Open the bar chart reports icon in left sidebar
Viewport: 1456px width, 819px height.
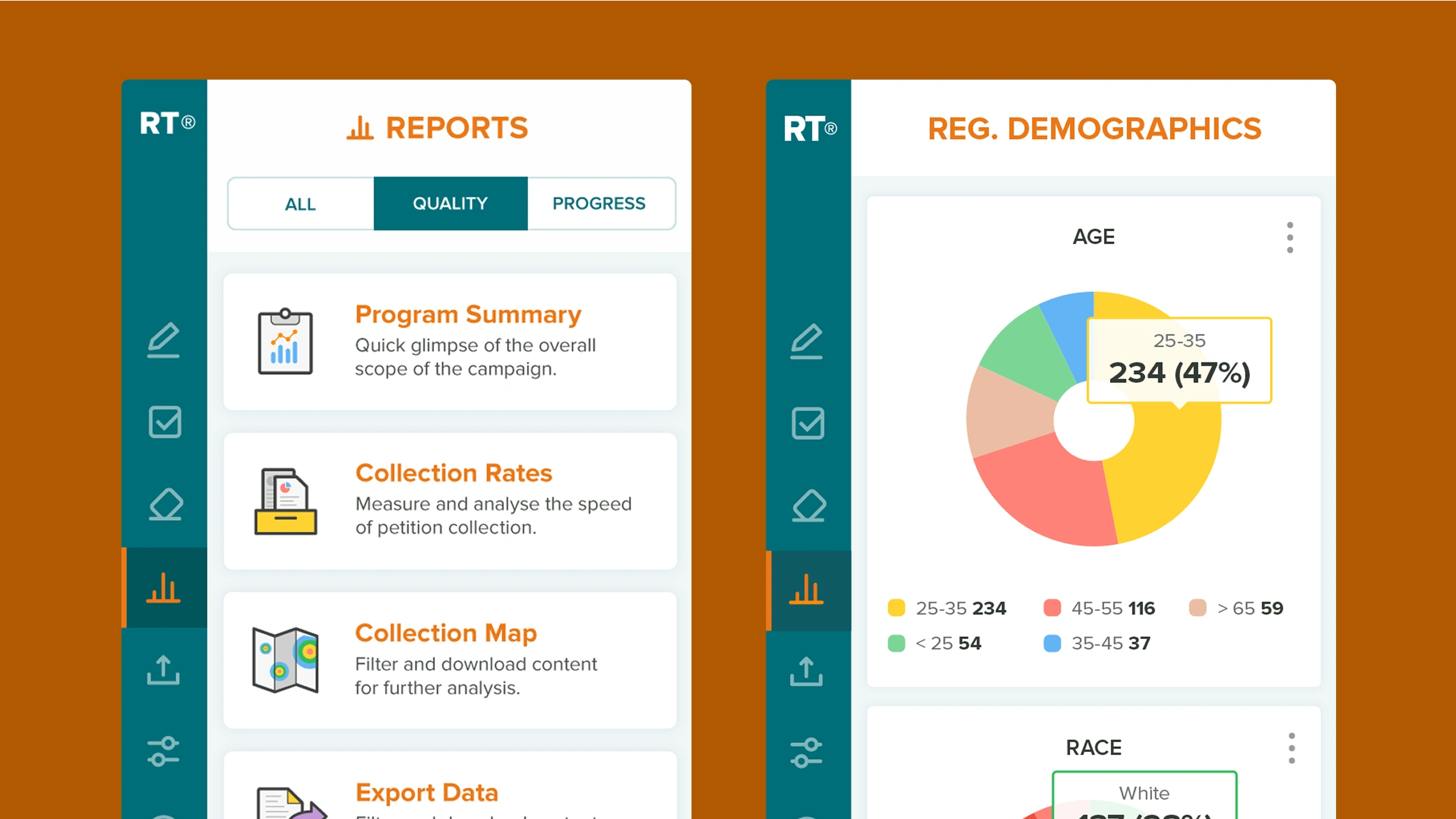click(x=164, y=587)
